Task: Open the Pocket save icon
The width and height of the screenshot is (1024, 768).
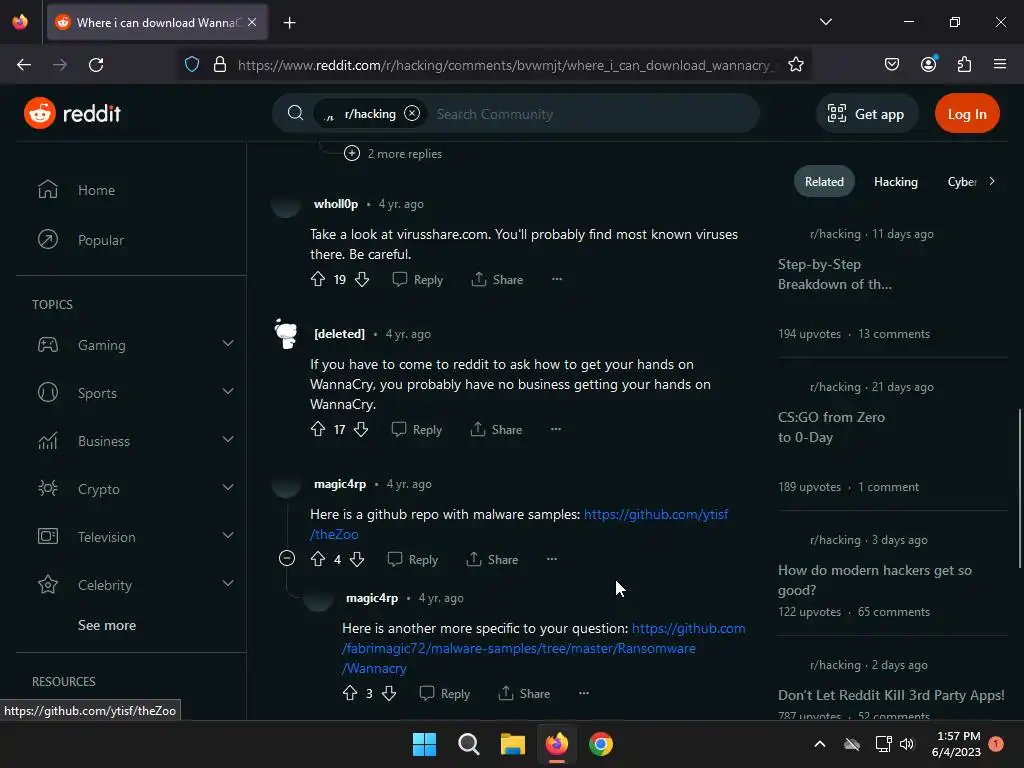Action: (x=892, y=64)
